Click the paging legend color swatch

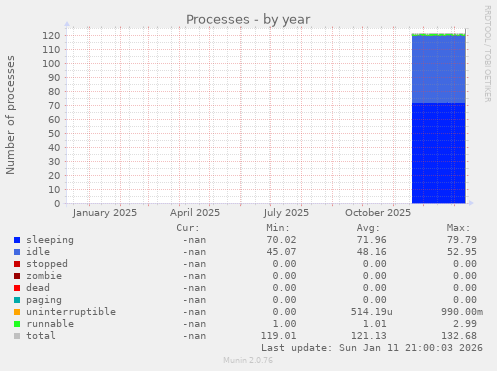(x=17, y=300)
